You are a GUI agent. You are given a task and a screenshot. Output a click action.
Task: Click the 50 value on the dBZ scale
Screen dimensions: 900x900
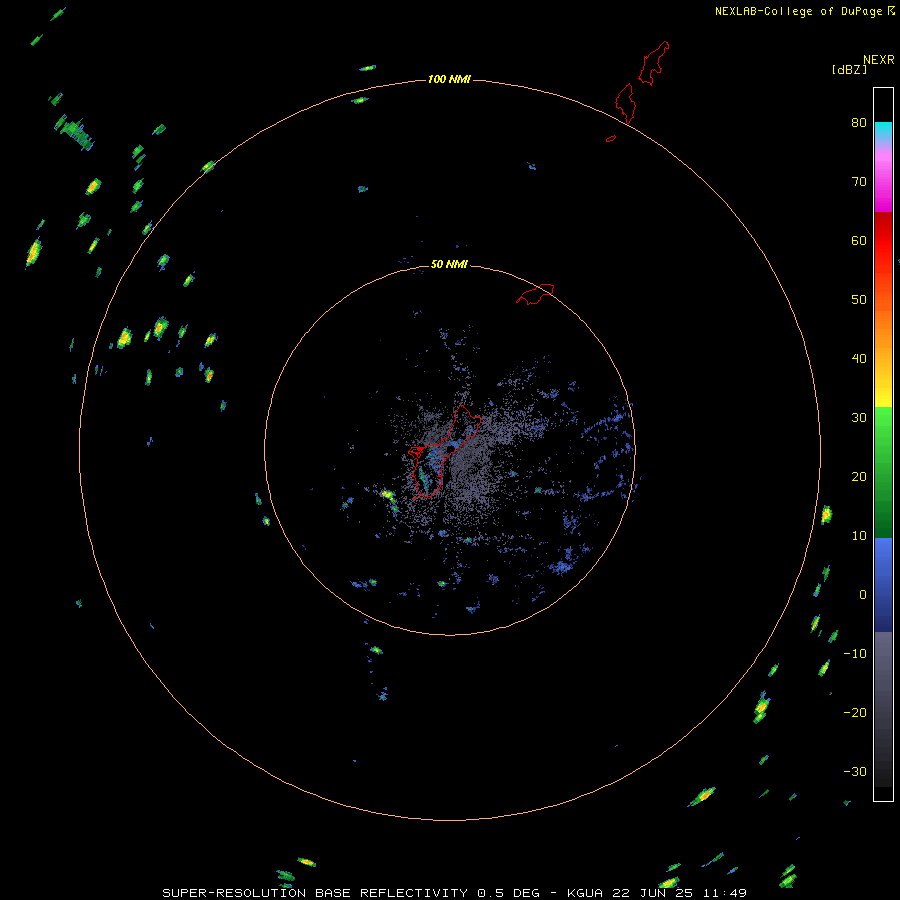point(859,300)
